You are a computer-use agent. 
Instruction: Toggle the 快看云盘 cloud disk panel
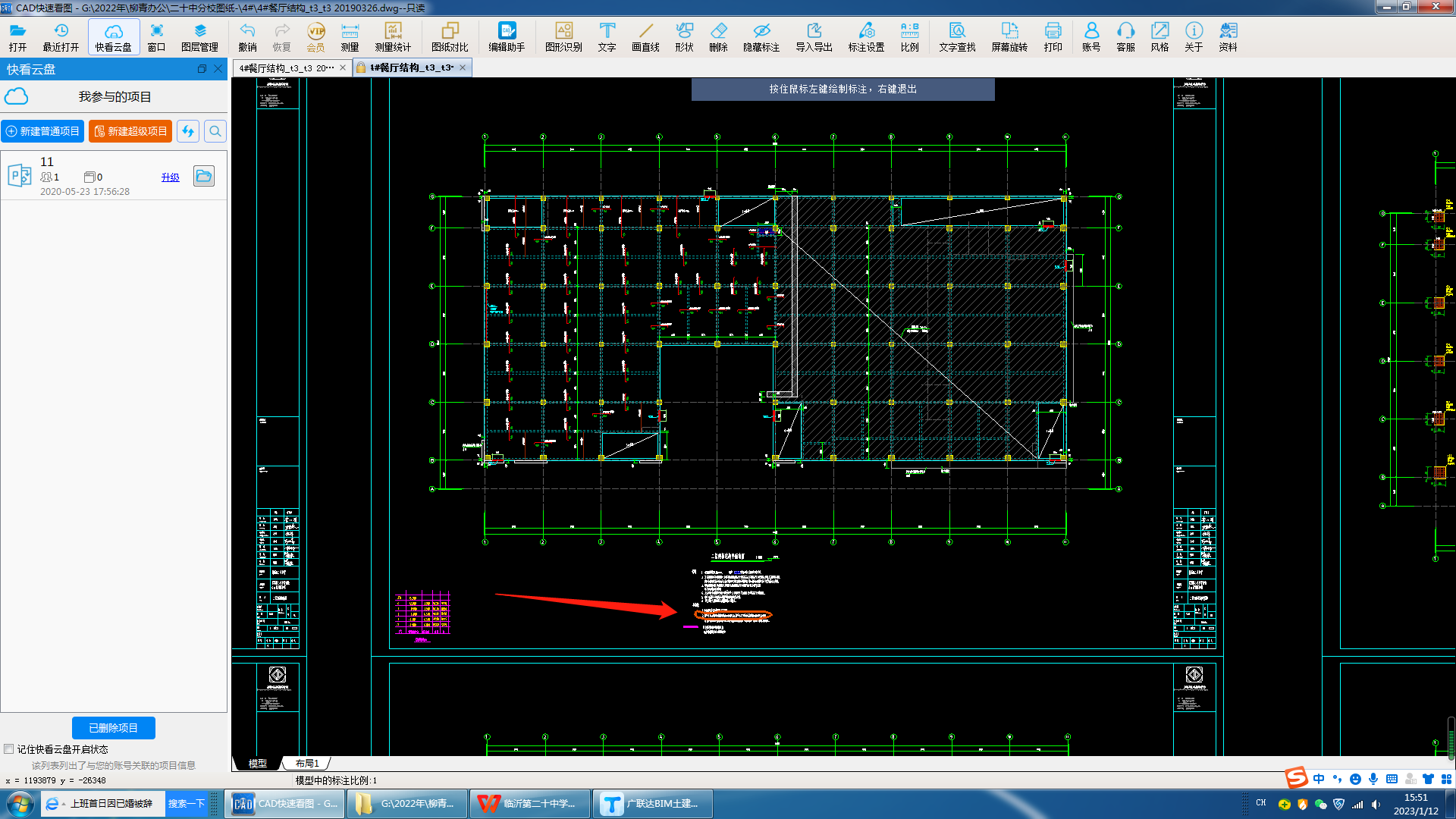(114, 37)
